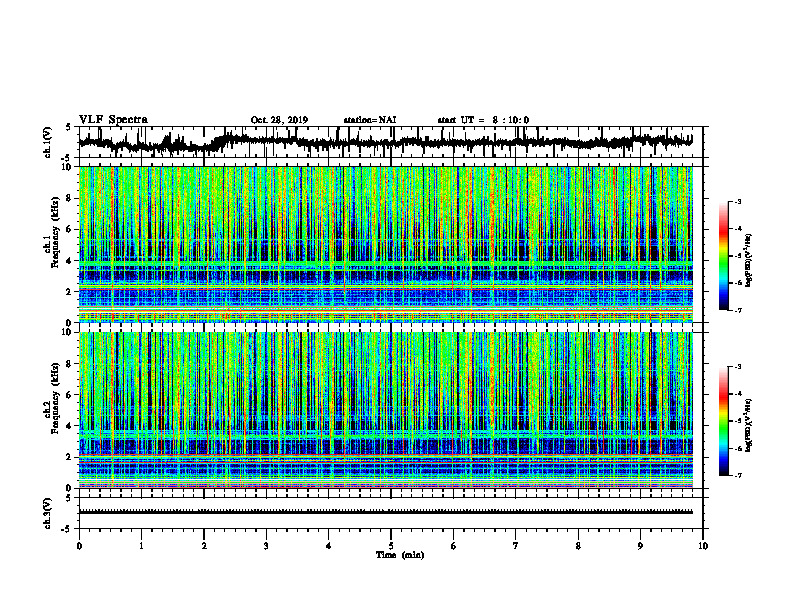This screenshot has height=612, width=792.
Task: Click the time axis tick label "3"
Action: (266, 546)
